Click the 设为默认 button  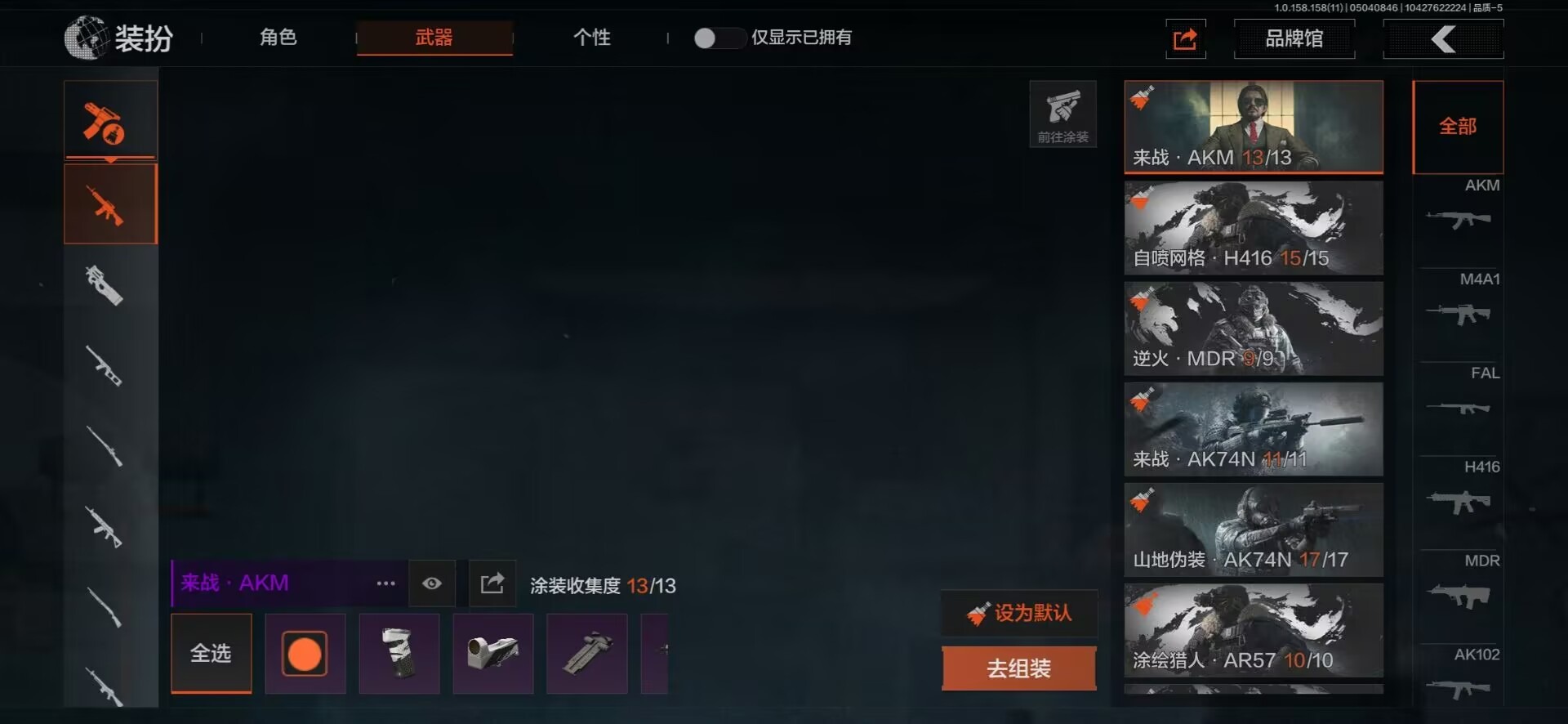pyautogui.click(x=1018, y=613)
